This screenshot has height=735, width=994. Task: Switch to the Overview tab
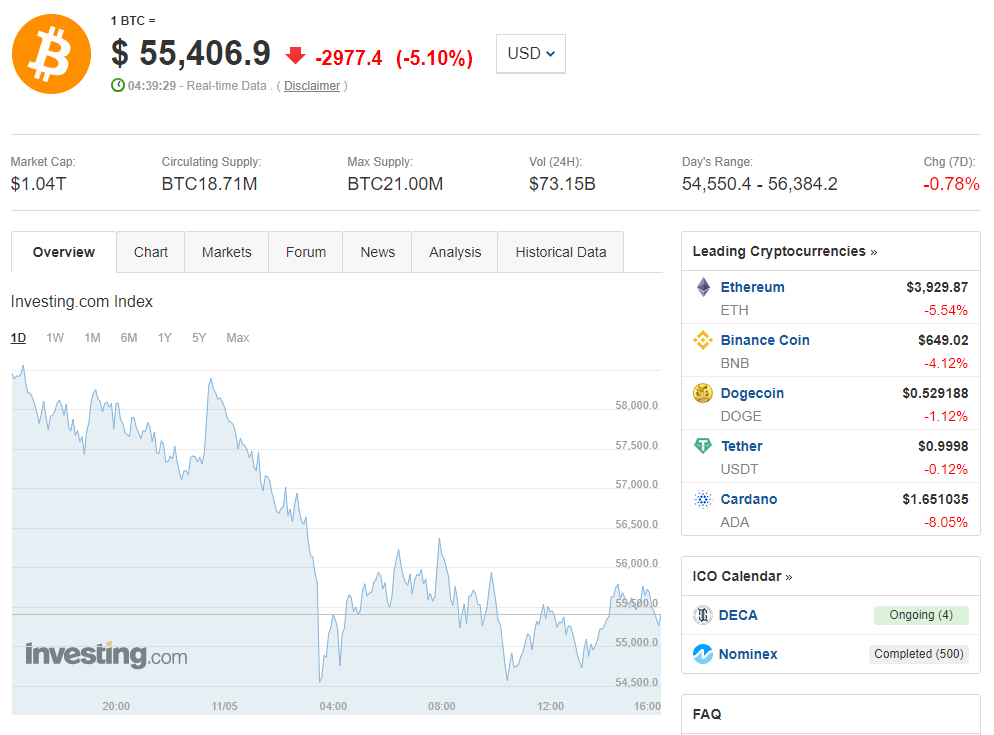click(x=63, y=252)
